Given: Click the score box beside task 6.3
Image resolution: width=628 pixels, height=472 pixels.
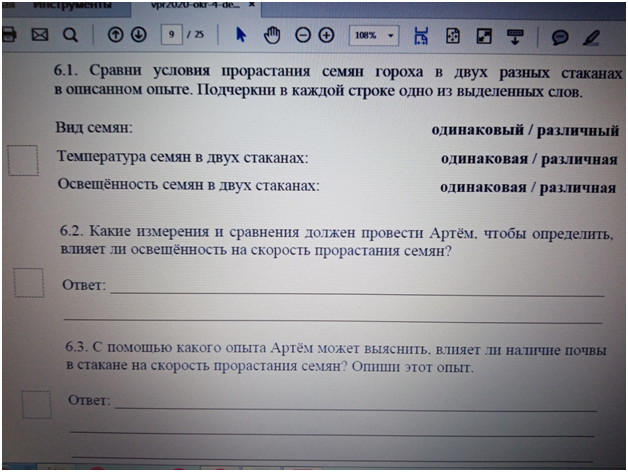Looking at the screenshot, I should tap(36, 405).
